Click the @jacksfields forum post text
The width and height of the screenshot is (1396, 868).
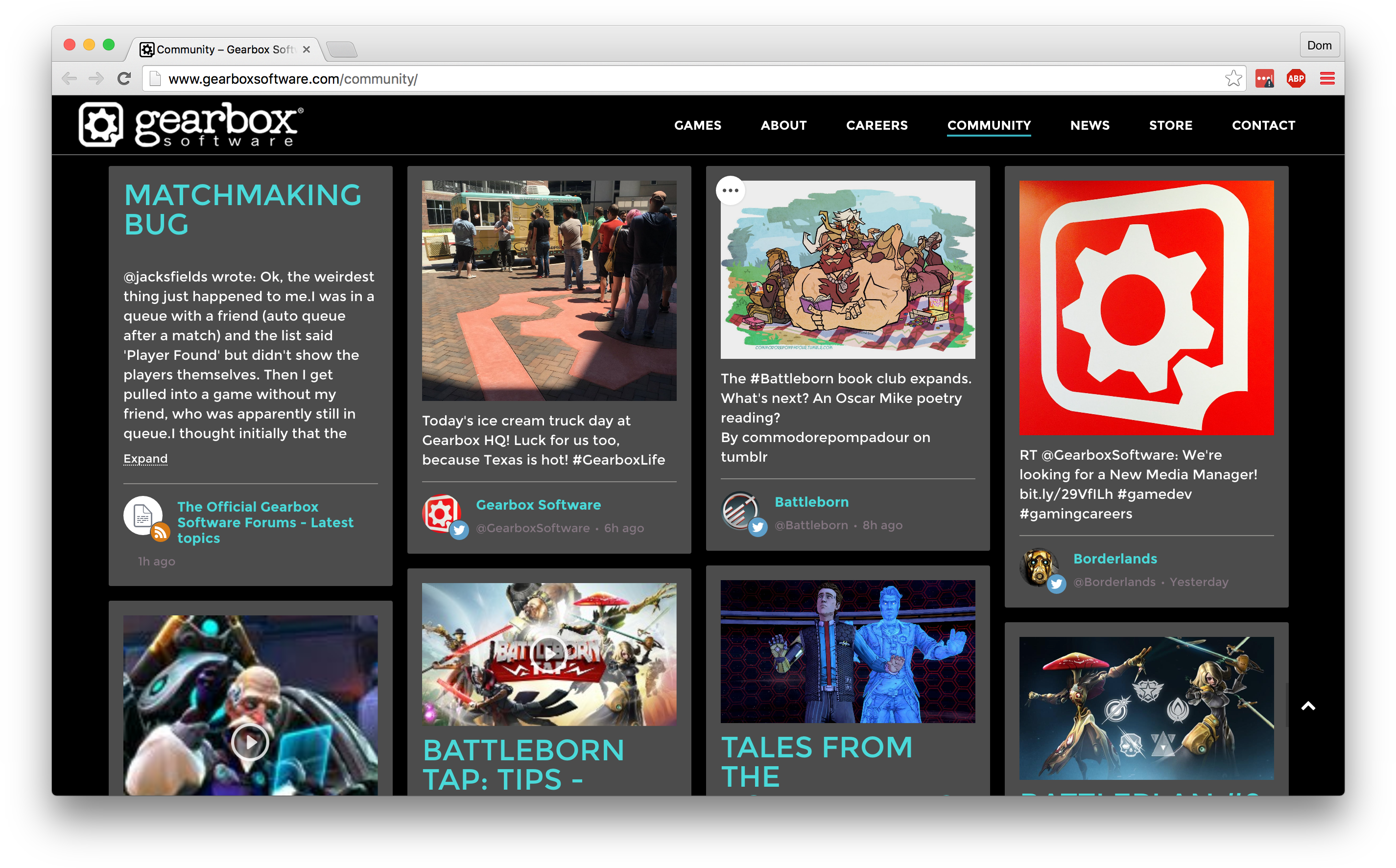(x=249, y=355)
